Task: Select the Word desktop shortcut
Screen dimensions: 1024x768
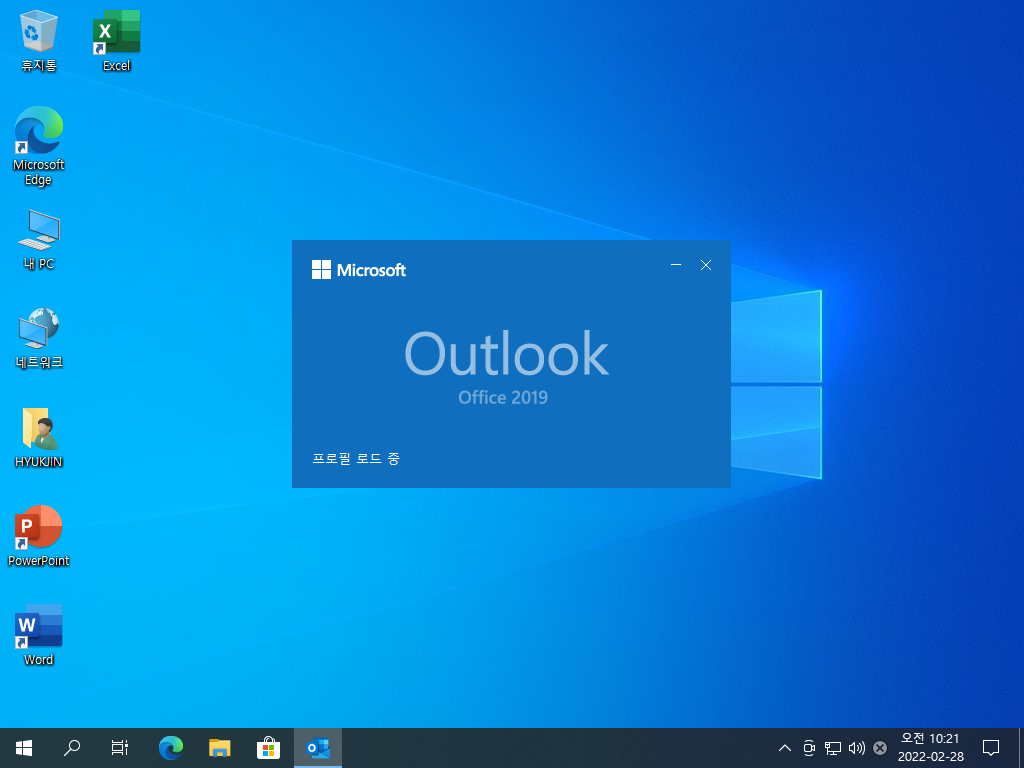Action: (39, 635)
